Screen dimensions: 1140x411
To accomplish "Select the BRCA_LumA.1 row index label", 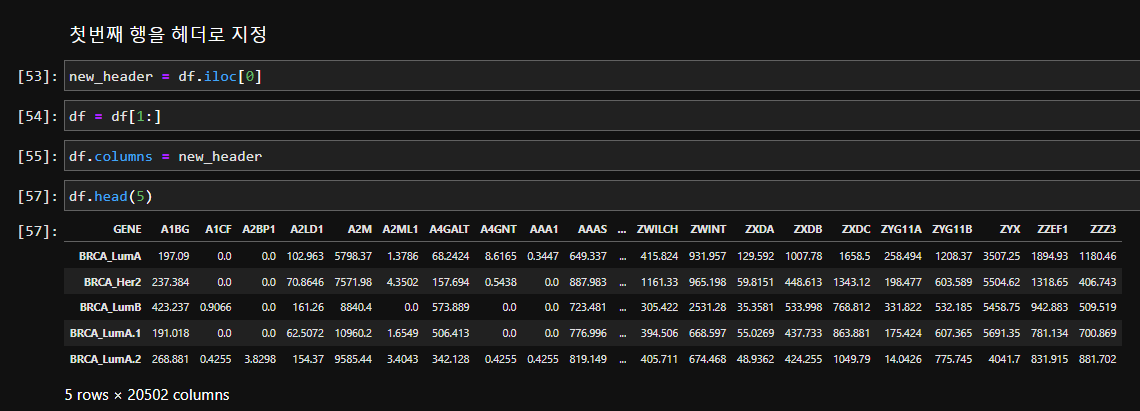I will [105, 333].
